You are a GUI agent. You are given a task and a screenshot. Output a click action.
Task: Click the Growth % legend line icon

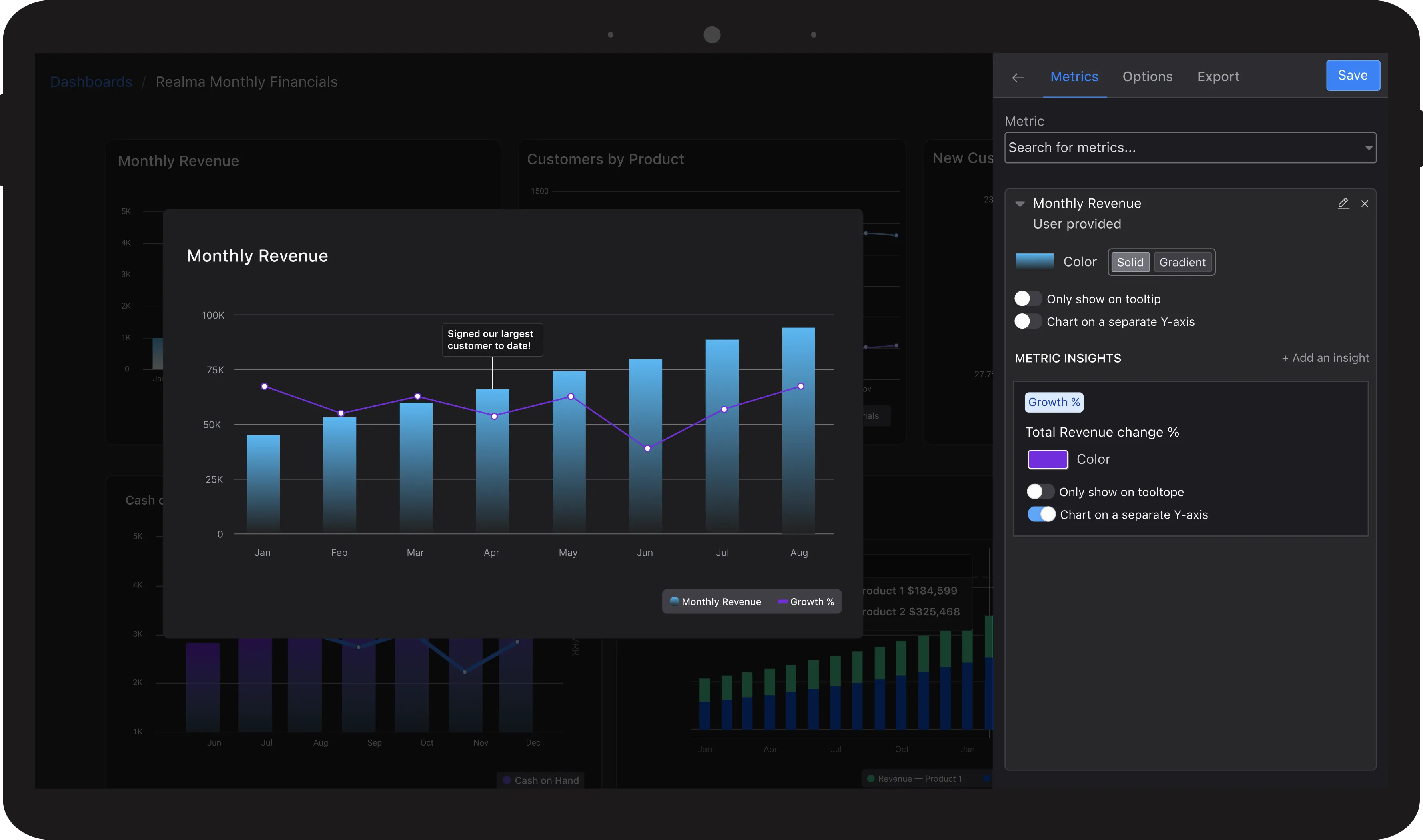point(783,602)
